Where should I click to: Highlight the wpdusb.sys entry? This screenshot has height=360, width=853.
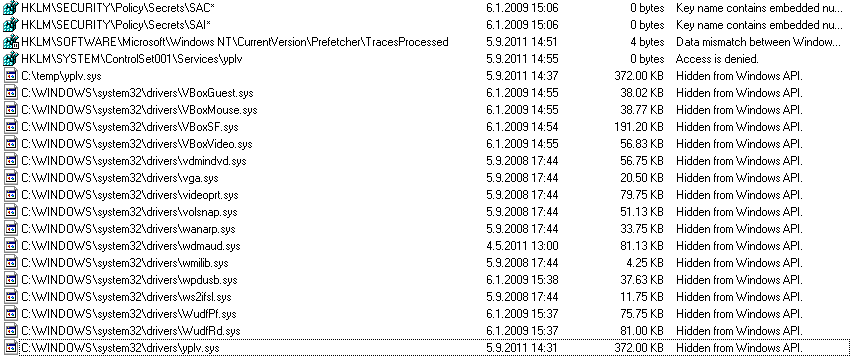pos(426,280)
